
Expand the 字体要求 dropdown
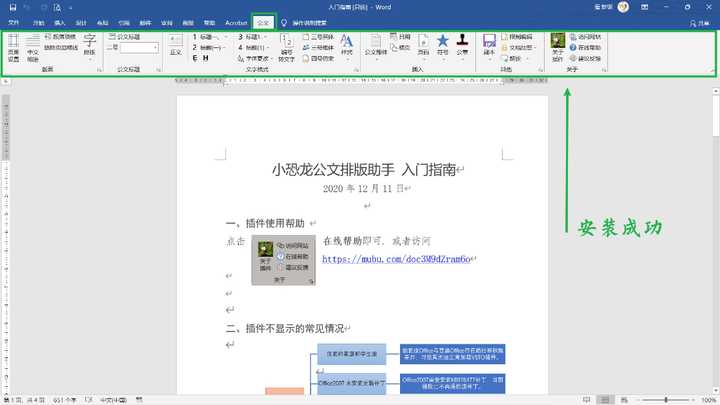[x=272, y=59]
